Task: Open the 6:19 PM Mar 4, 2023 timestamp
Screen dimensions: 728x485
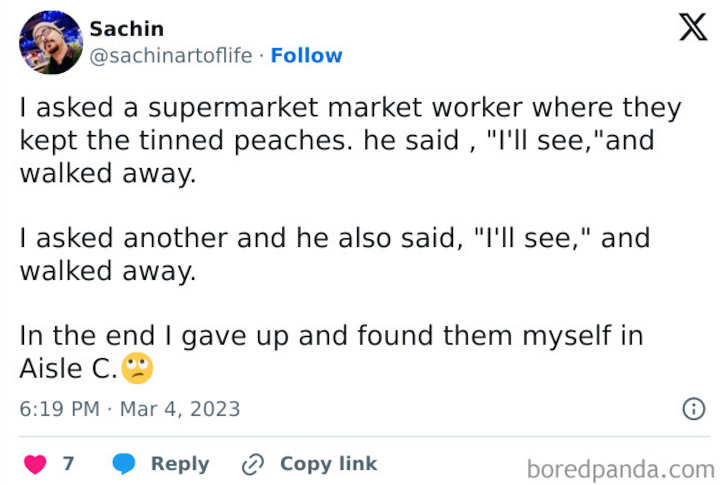Action: (x=130, y=409)
